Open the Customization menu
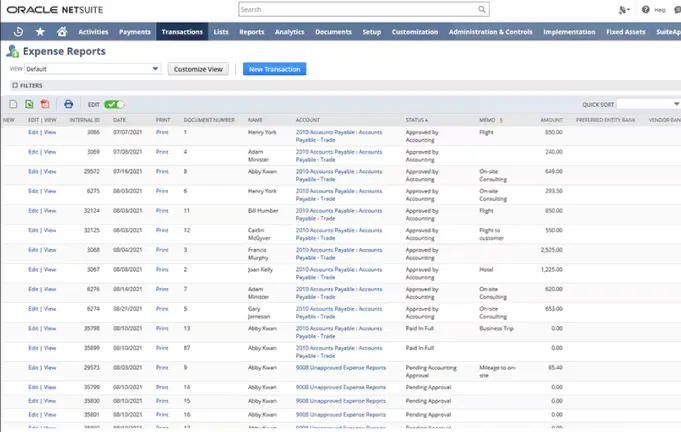681x432 pixels. tap(414, 32)
